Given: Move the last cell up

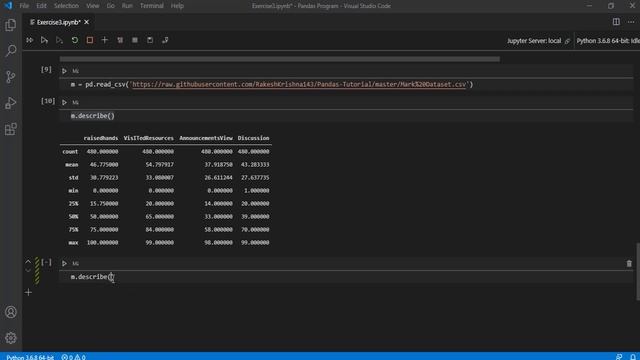Looking at the screenshot, I should tap(28, 261).
